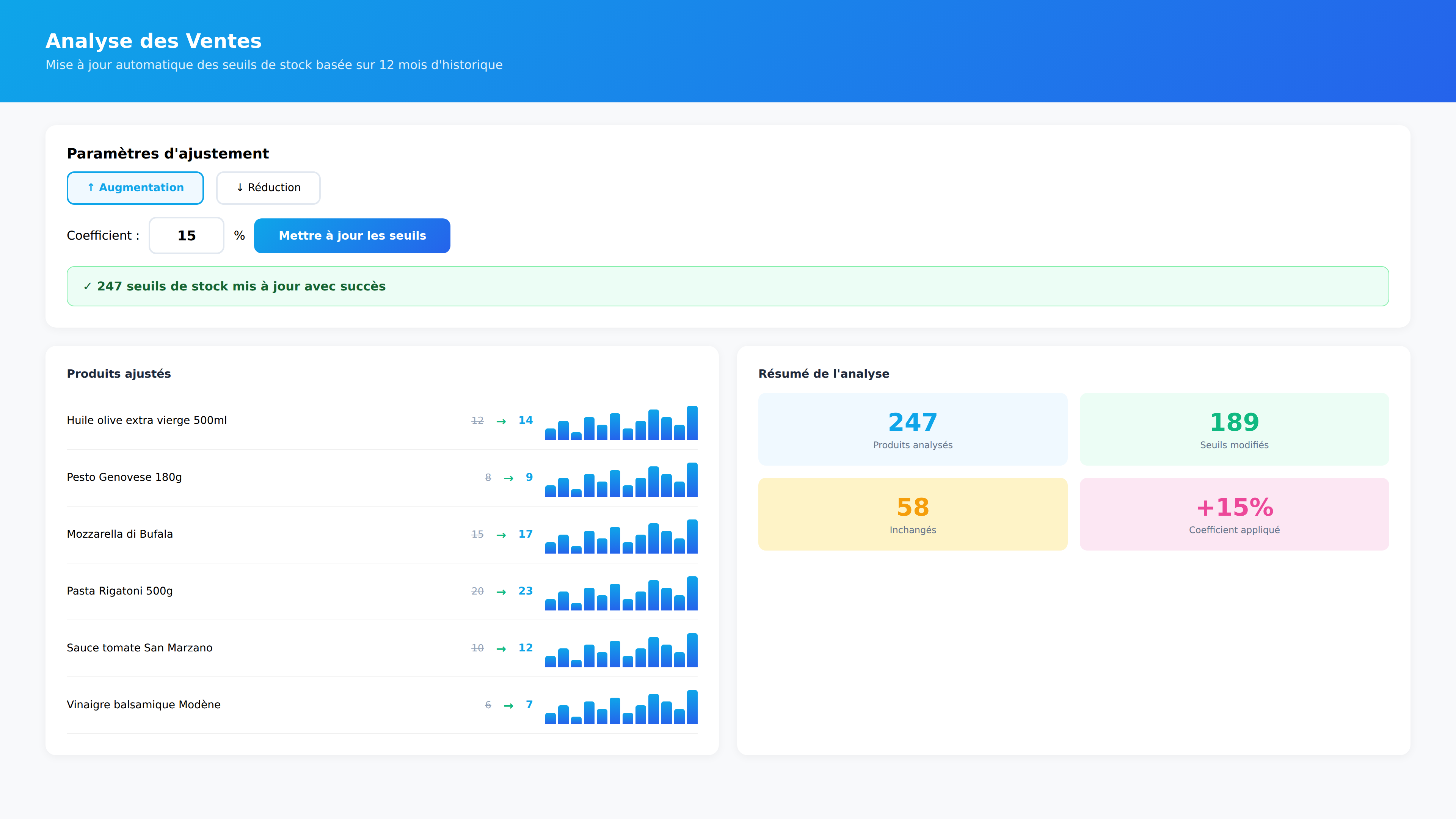Open Huile olive extra vierge 500ml row
The height and width of the screenshot is (819, 1456).
click(x=147, y=420)
